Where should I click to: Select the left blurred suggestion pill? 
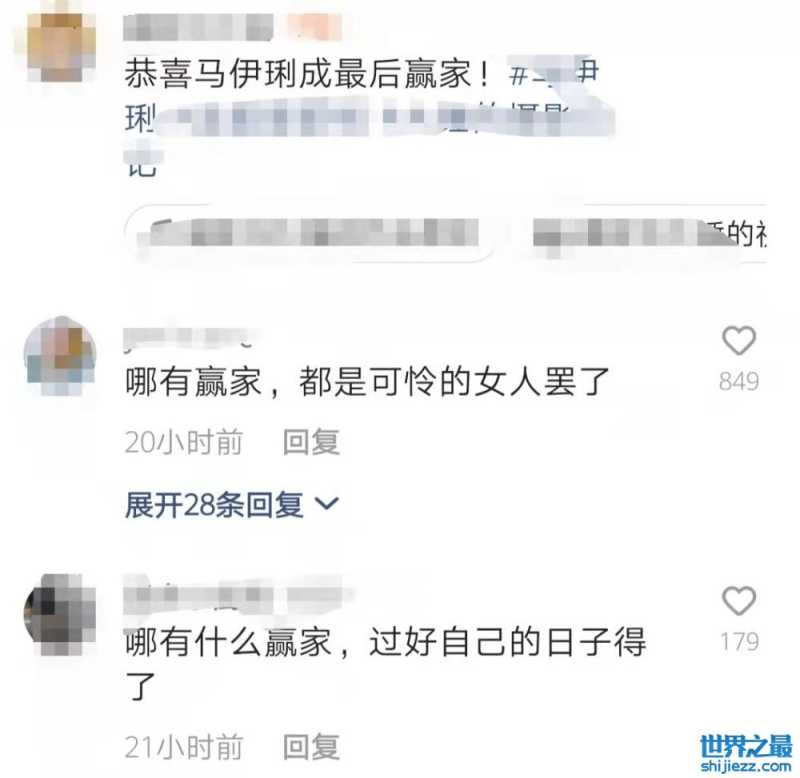(310, 233)
